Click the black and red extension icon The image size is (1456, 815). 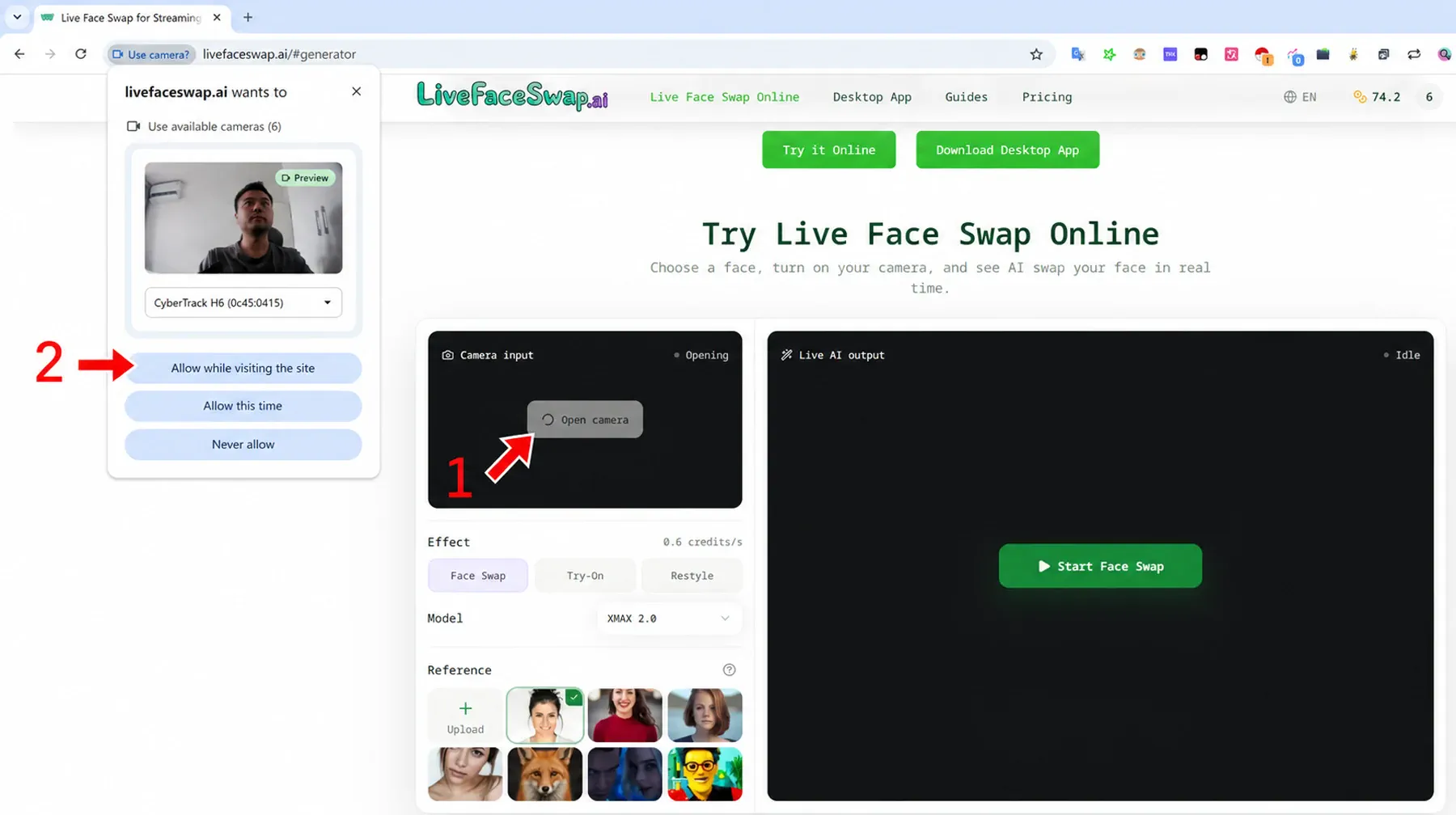click(1201, 54)
